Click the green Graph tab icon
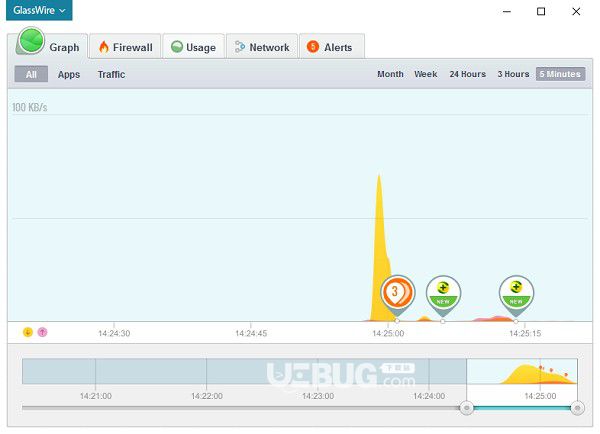 31,41
